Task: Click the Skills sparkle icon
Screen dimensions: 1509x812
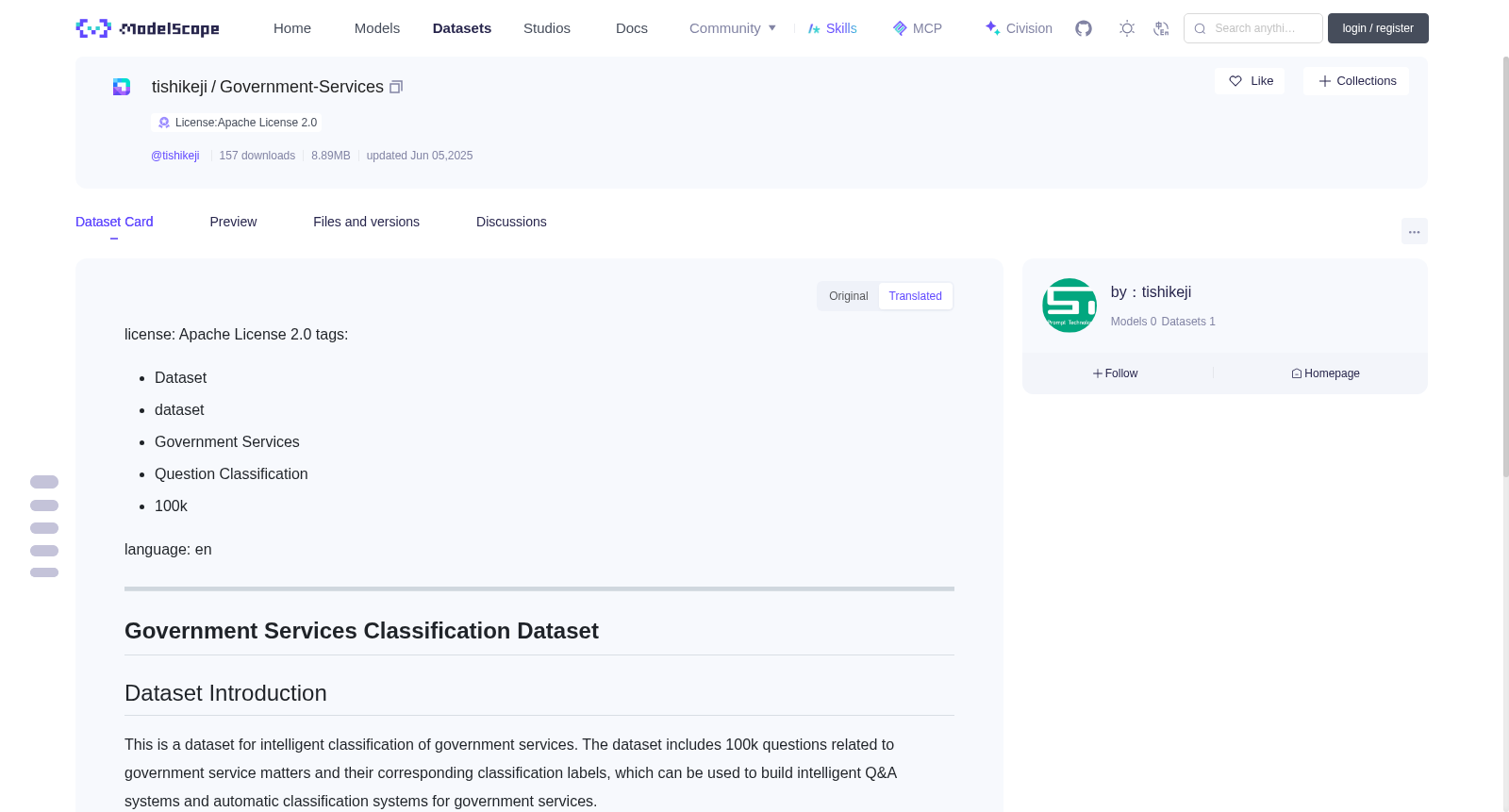Action: coord(814,28)
